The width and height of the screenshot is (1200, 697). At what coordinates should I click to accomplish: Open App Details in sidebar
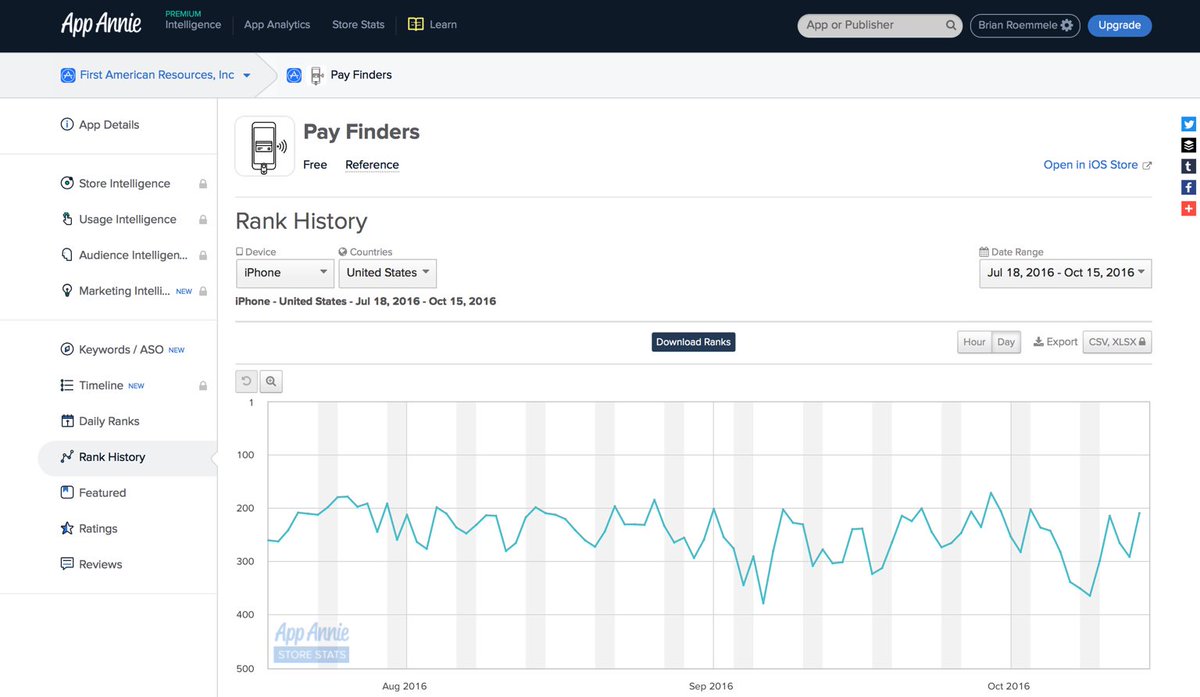tap(109, 125)
